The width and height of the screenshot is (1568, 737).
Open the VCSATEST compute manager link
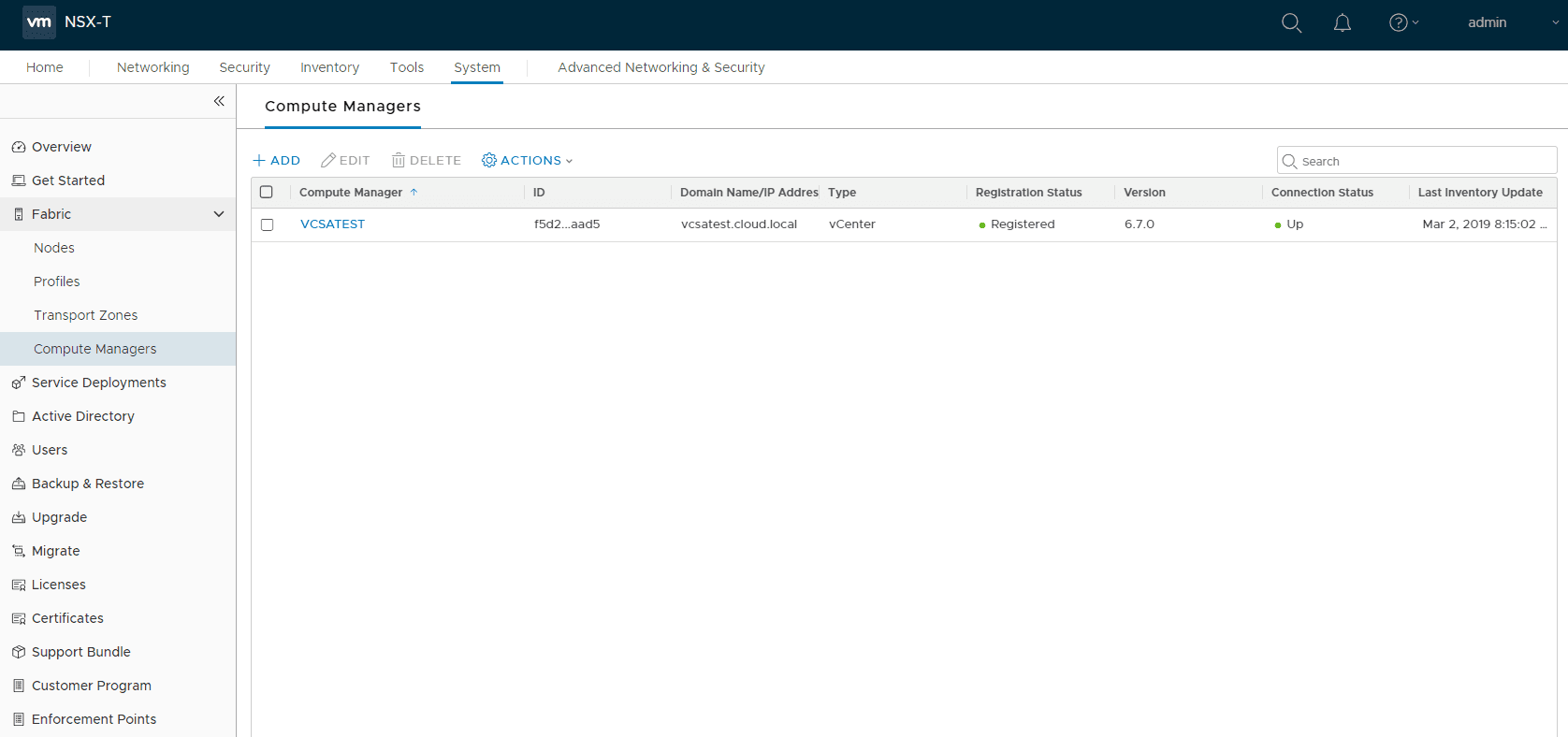tap(332, 224)
